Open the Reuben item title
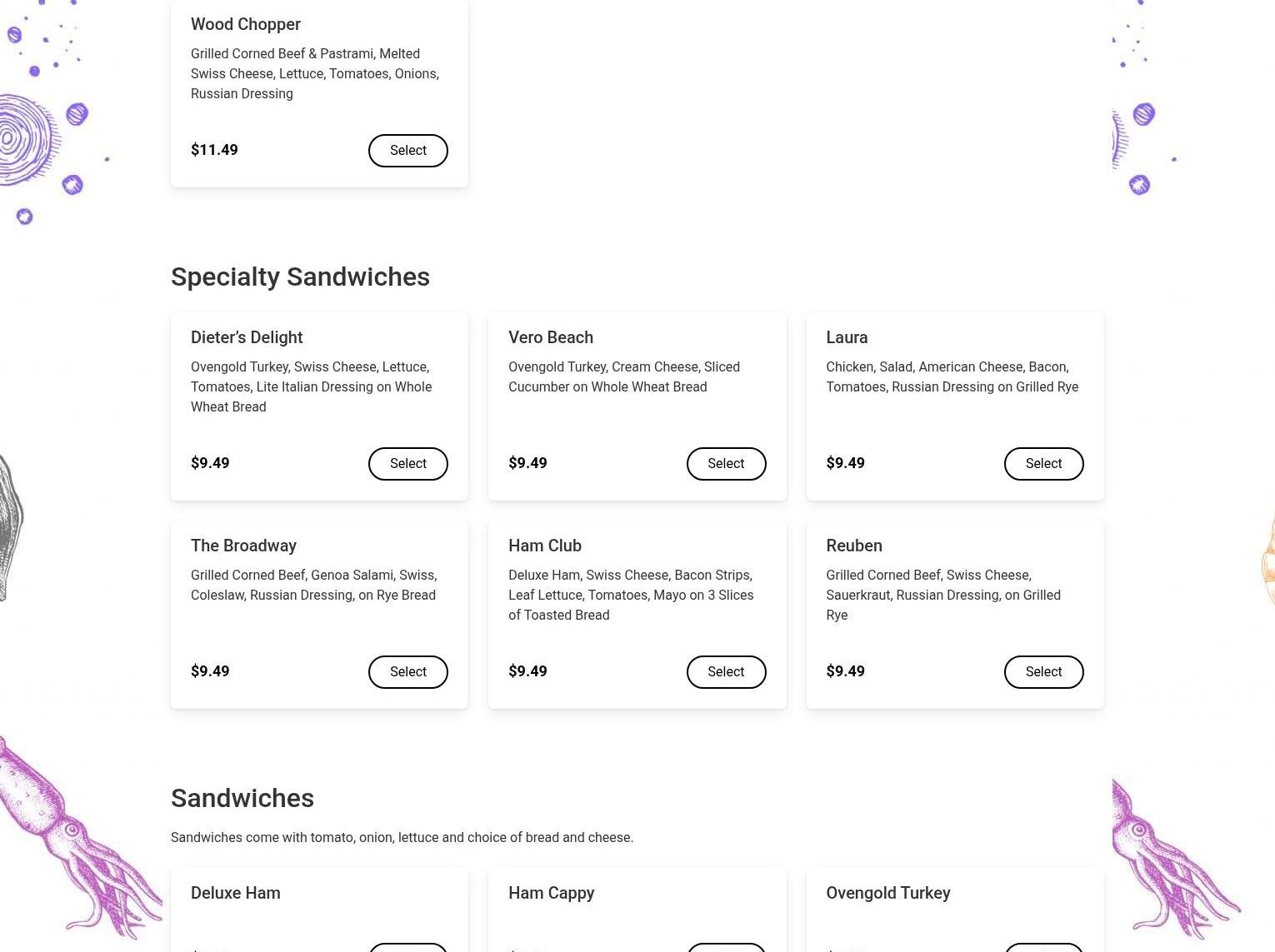 click(854, 546)
